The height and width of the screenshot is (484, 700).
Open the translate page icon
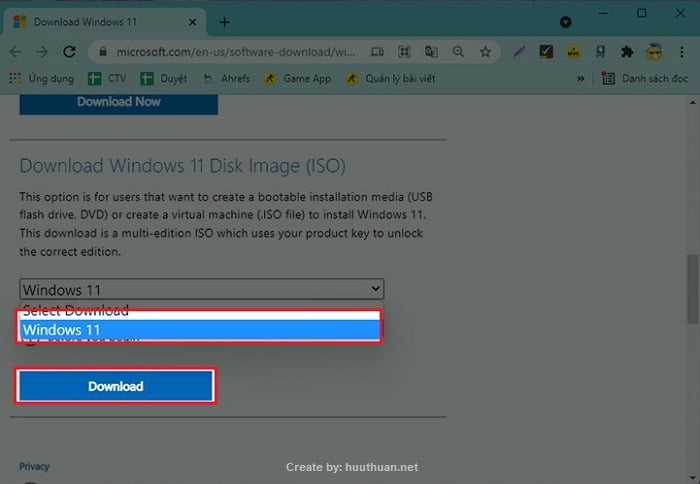tap(431, 52)
